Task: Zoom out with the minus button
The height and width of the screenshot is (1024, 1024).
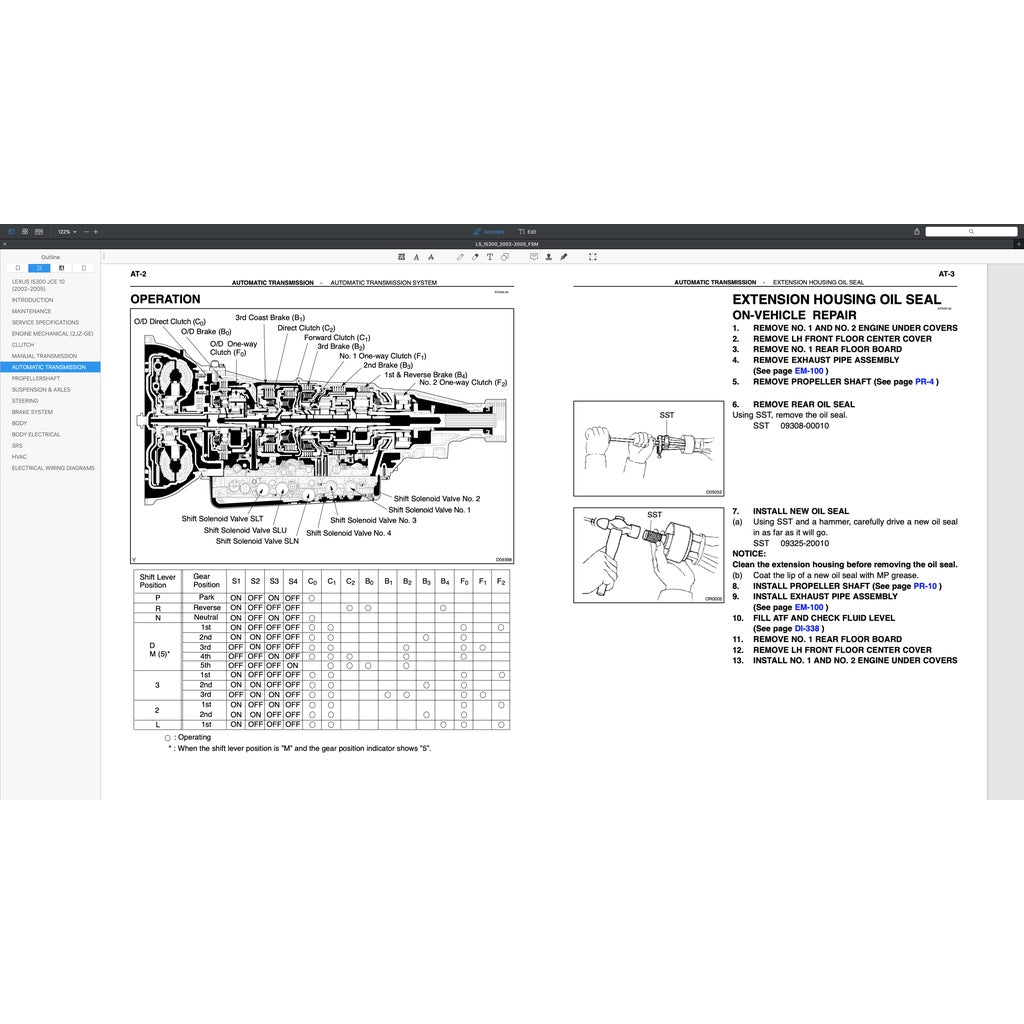Action: [x=86, y=231]
